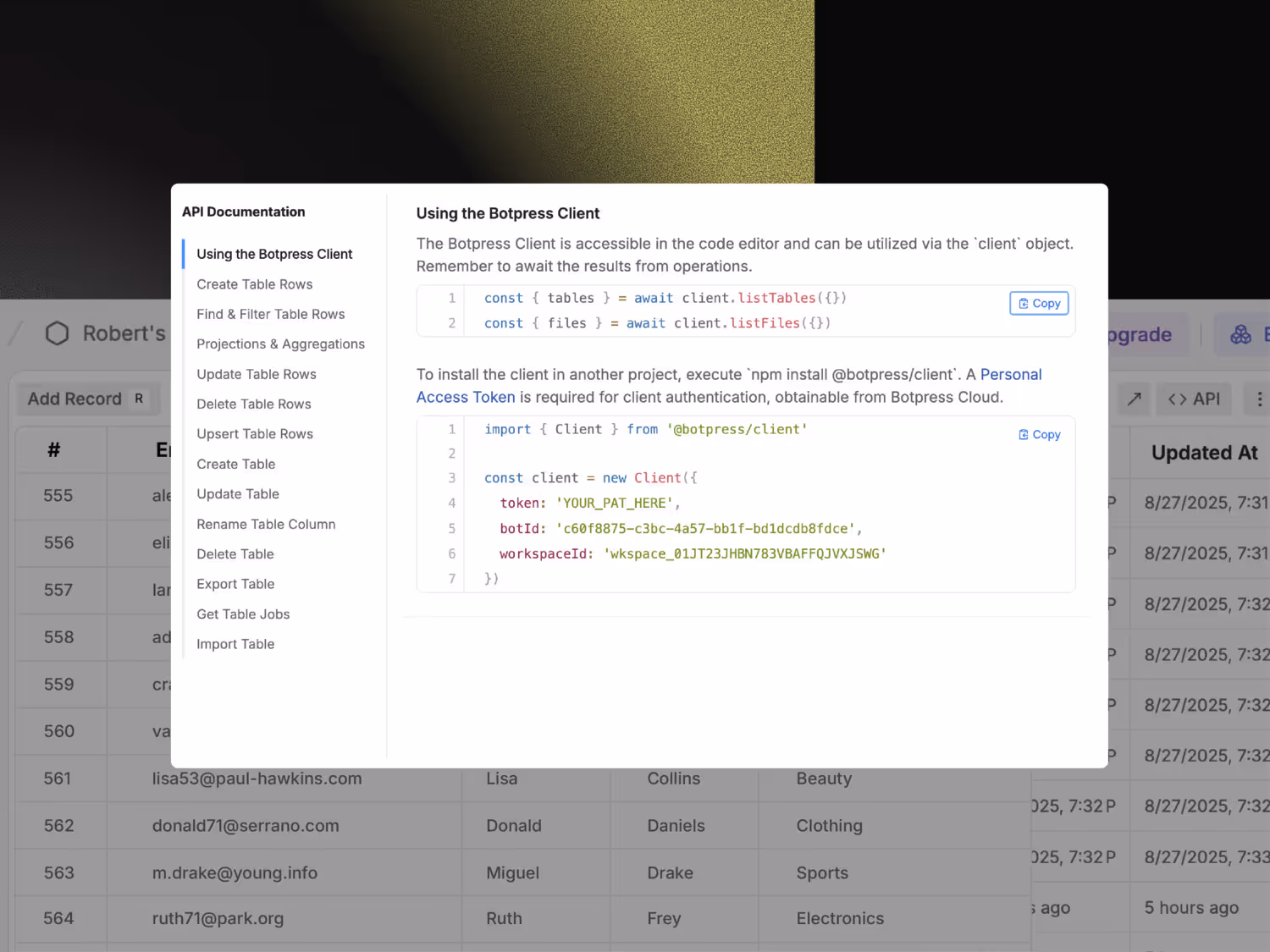
Task: Select row number 555
Action: click(x=58, y=495)
